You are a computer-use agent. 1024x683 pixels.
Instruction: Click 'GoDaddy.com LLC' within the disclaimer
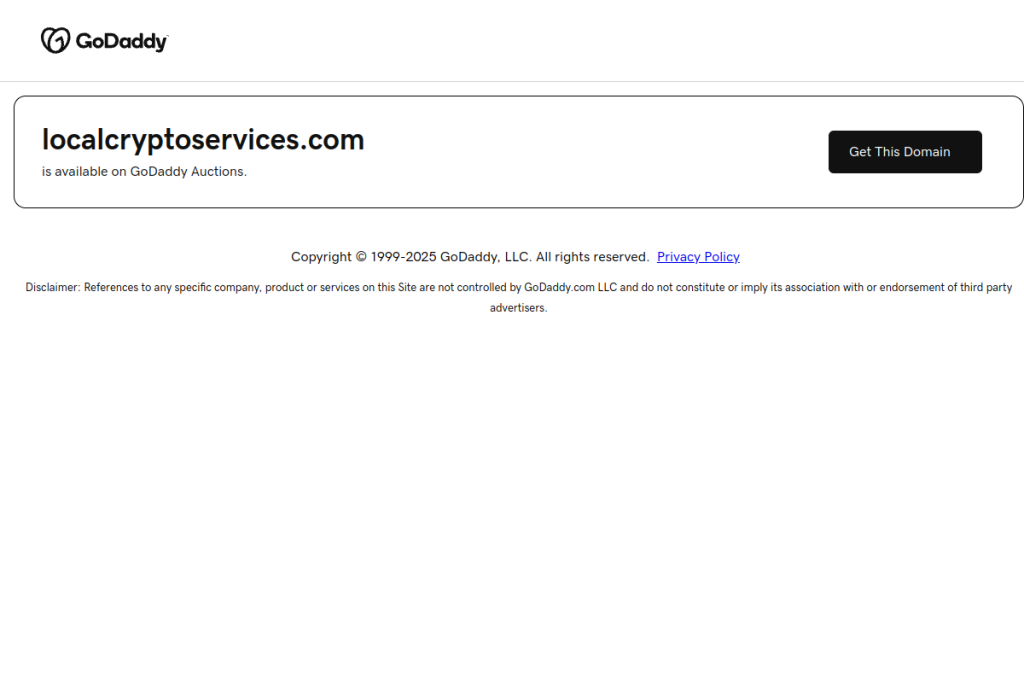[570, 287]
